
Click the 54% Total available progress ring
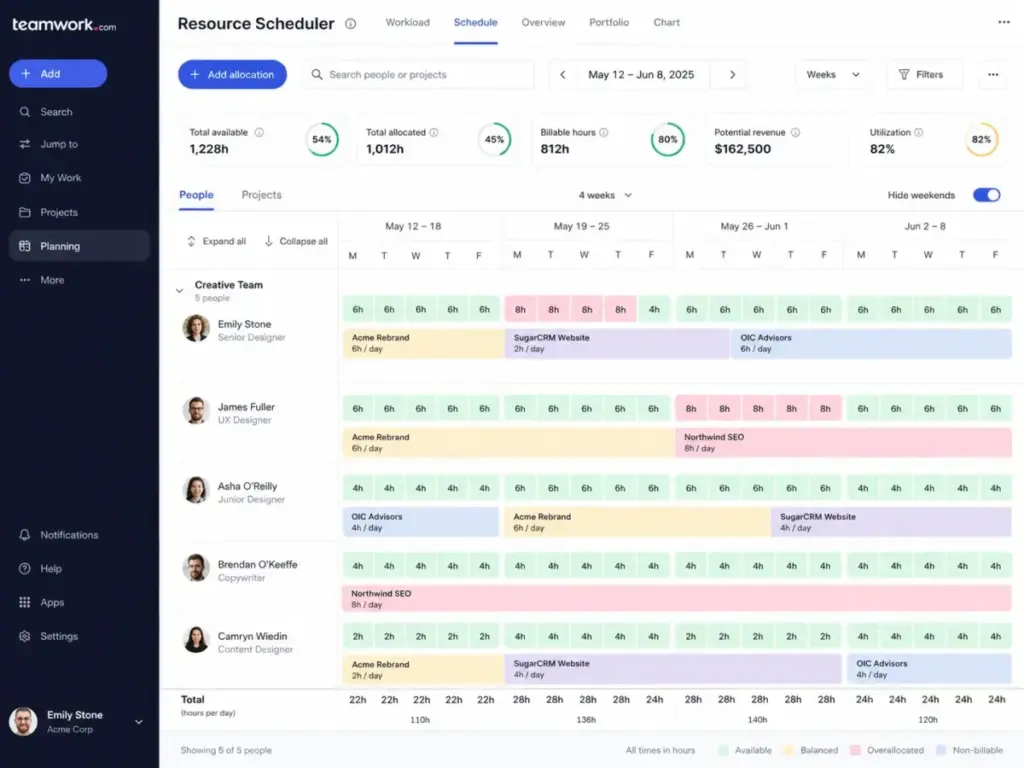click(x=322, y=139)
